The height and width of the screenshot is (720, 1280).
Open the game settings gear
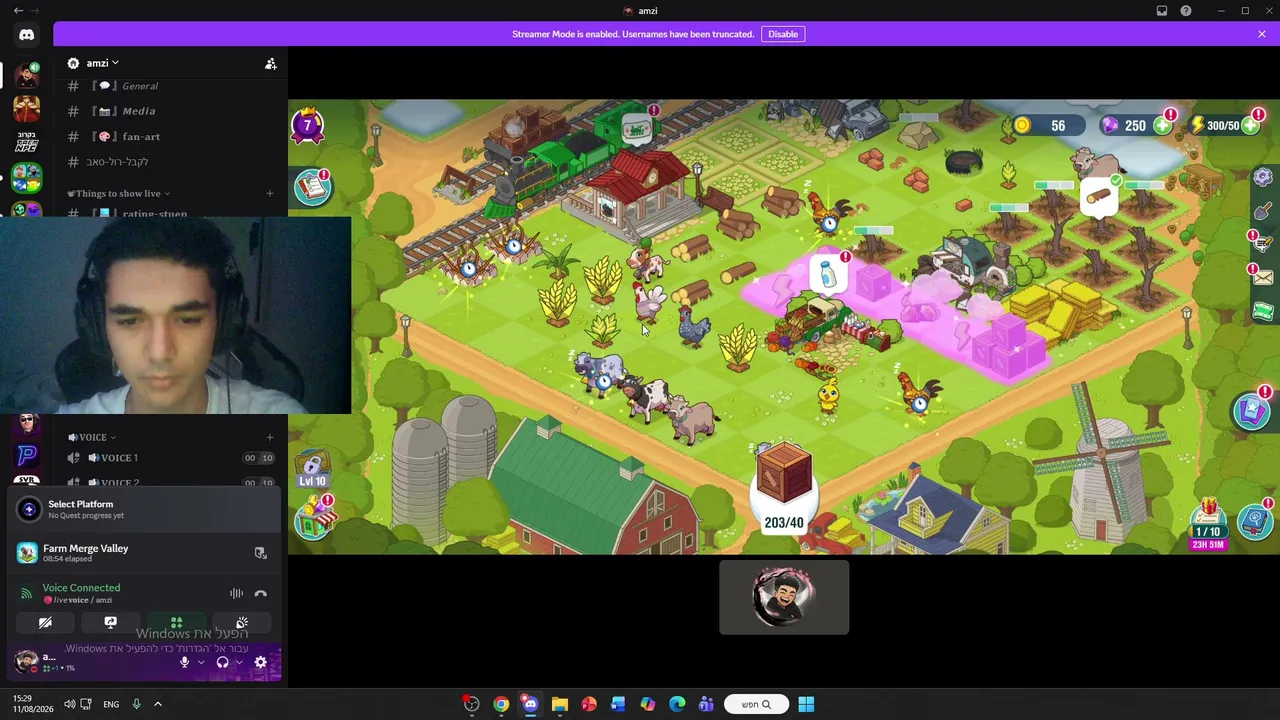point(1263,177)
